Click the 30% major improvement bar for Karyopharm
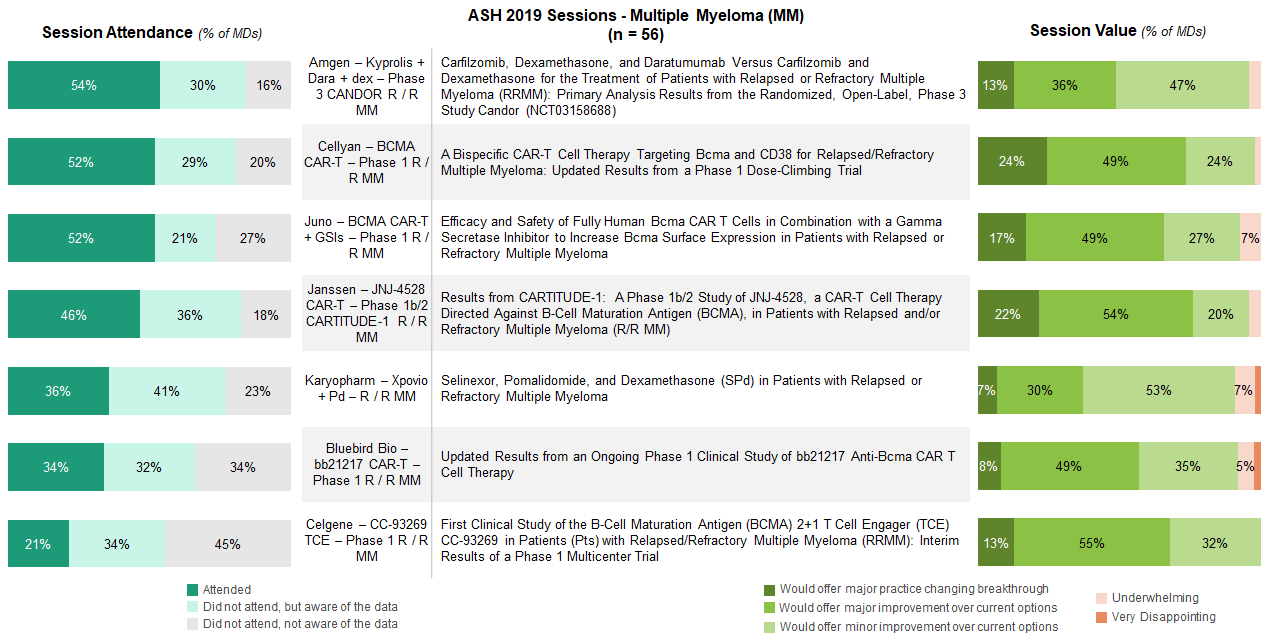The width and height of the screenshot is (1272, 641). (1040, 390)
